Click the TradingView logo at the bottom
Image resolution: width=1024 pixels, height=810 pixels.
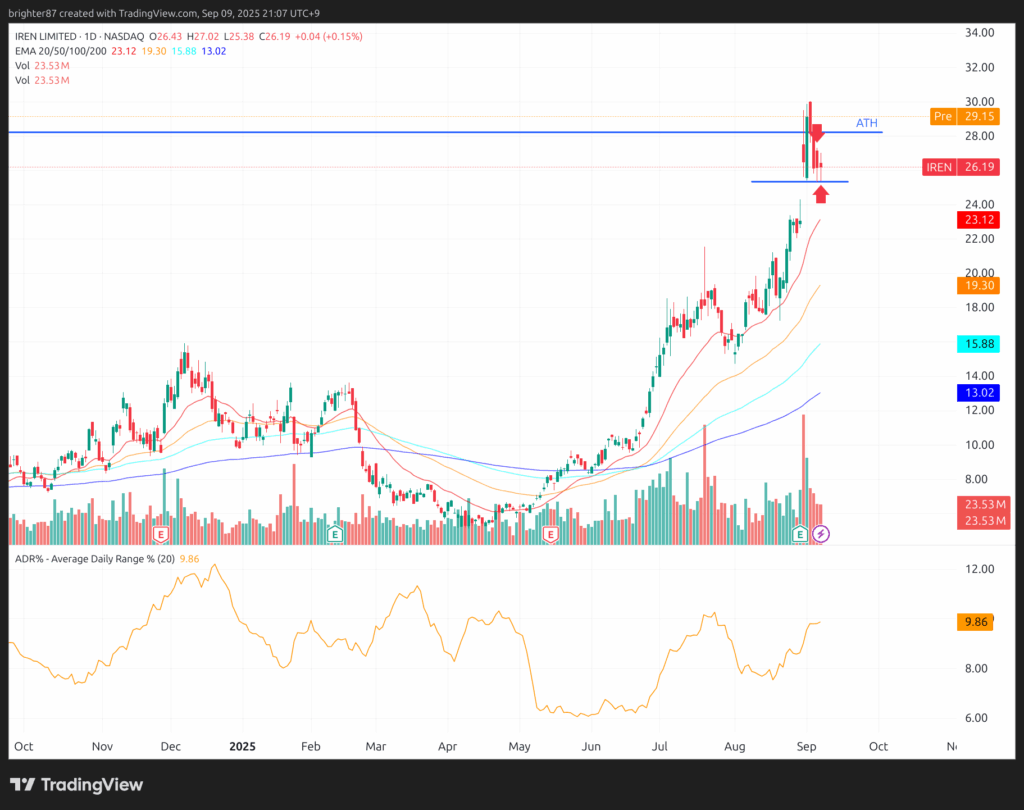click(77, 785)
